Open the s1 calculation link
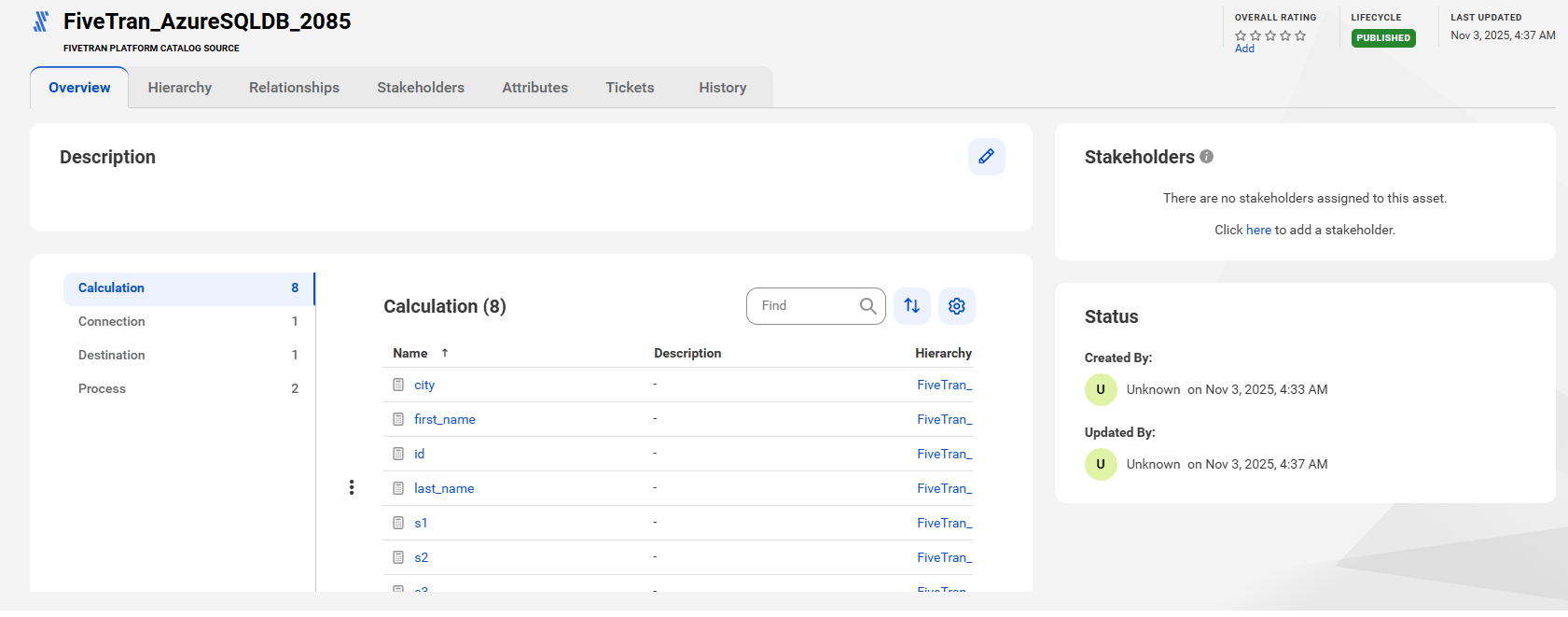Viewport: 1568px width, 617px height. (x=421, y=523)
